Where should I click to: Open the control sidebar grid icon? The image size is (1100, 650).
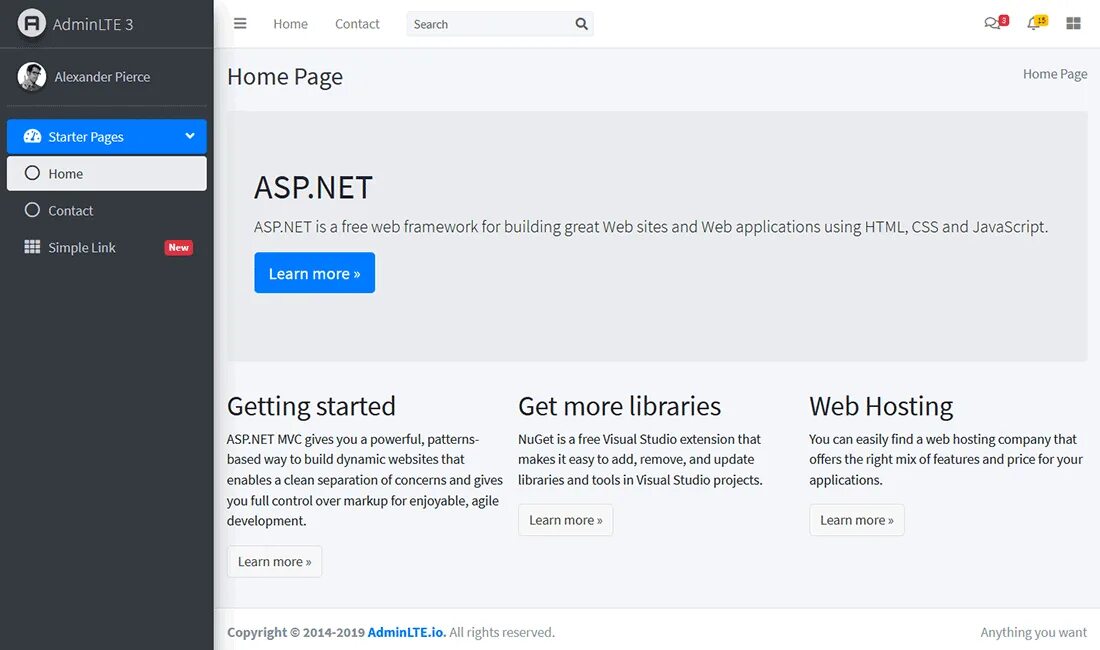(1073, 24)
